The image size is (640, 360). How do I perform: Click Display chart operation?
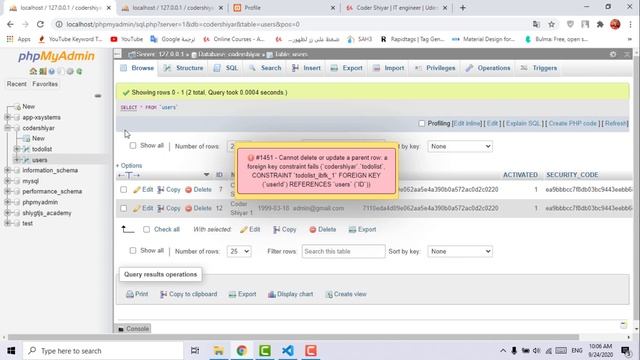click(x=291, y=294)
